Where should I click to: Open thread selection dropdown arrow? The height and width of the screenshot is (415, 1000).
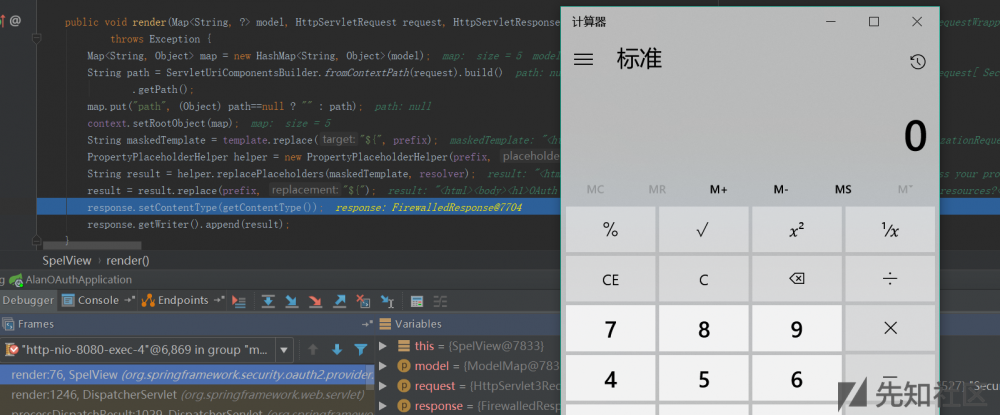[284, 349]
